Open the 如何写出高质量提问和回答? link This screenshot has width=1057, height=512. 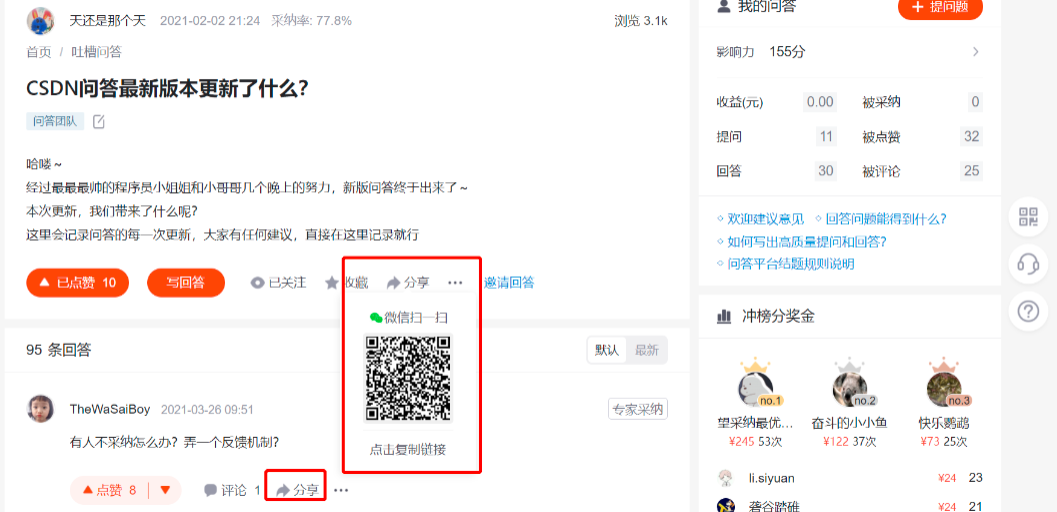[807, 241]
